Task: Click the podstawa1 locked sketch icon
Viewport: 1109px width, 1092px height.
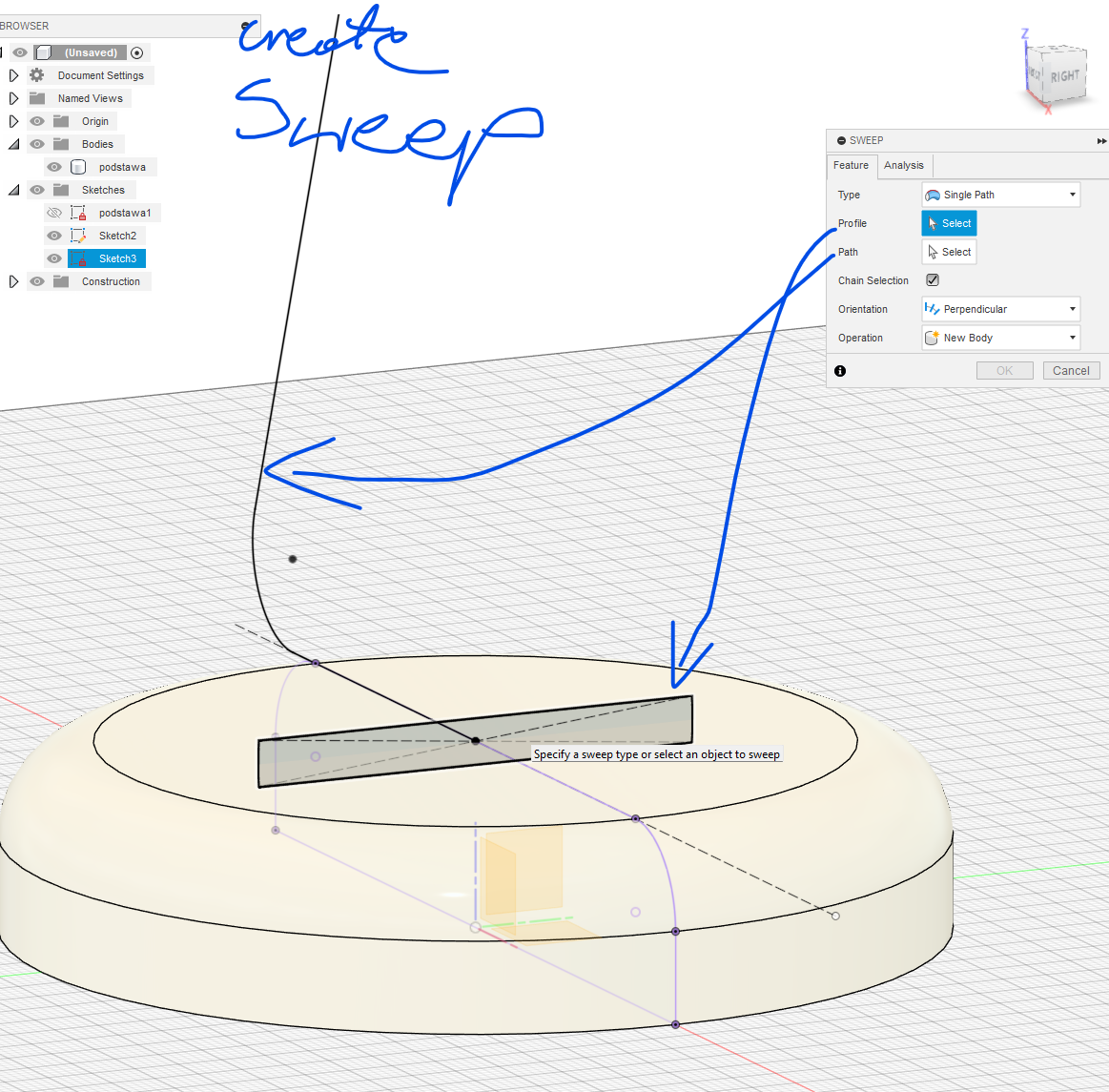Action: (x=78, y=213)
